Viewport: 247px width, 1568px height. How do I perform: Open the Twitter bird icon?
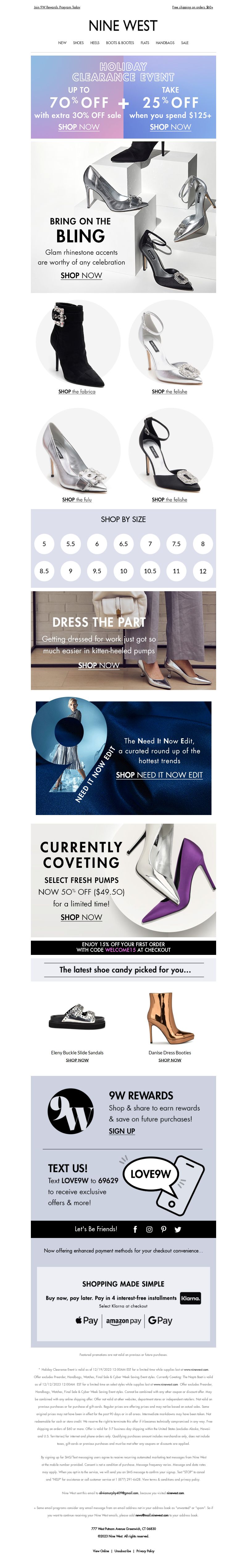[x=178, y=1229]
